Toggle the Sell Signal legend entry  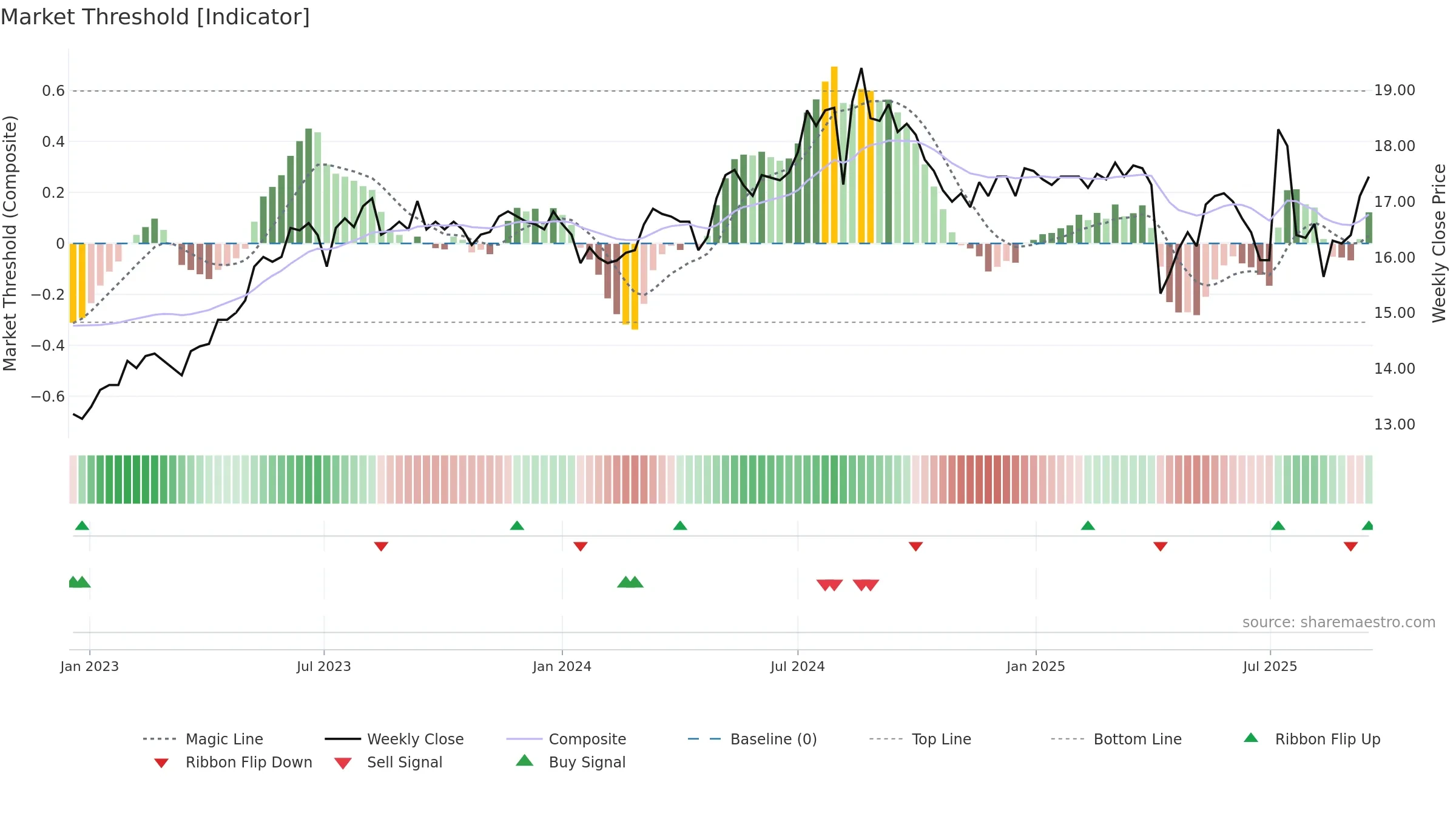tap(388, 762)
